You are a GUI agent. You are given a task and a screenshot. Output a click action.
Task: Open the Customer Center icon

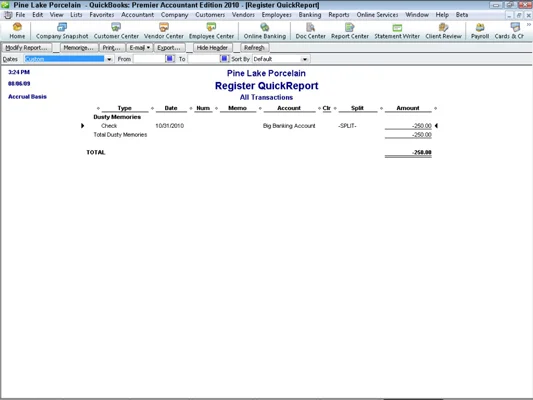116,31
